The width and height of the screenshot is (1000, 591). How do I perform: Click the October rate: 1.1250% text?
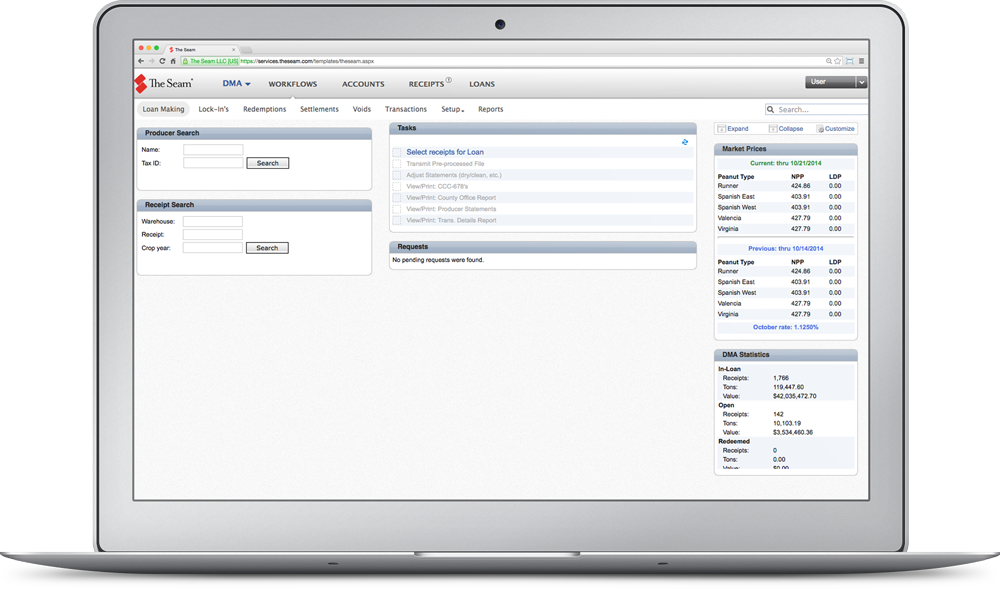pyautogui.click(x=786, y=327)
